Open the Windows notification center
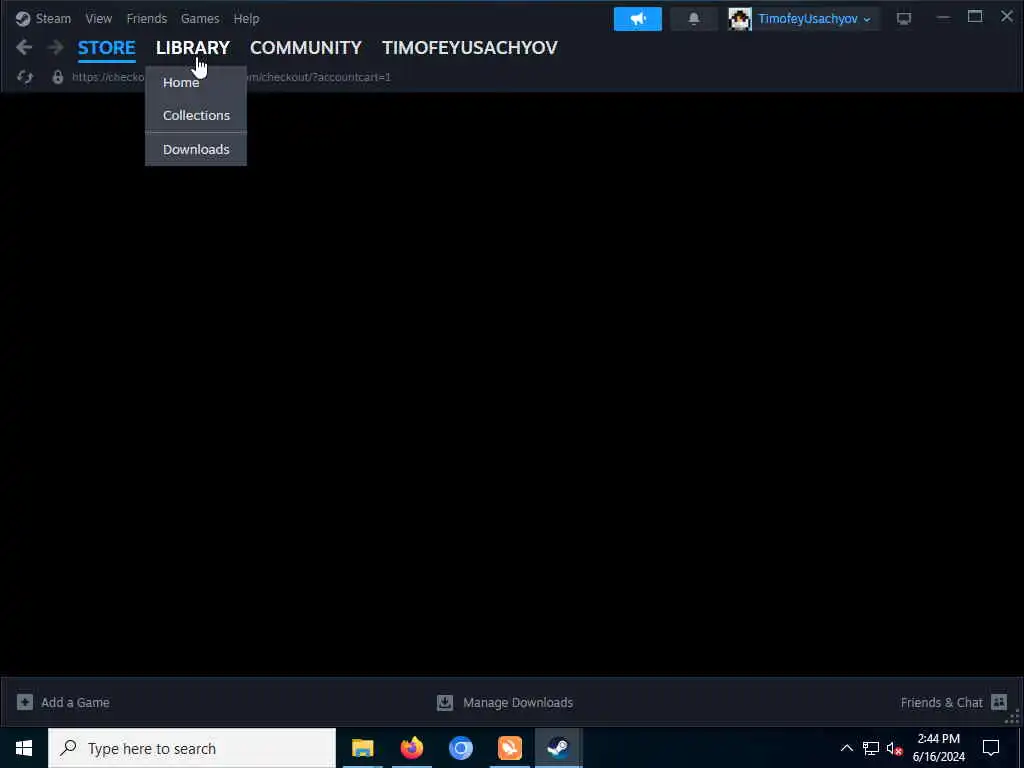This screenshot has width=1024, height=768. pyautogui.click(x=991, y=748)
